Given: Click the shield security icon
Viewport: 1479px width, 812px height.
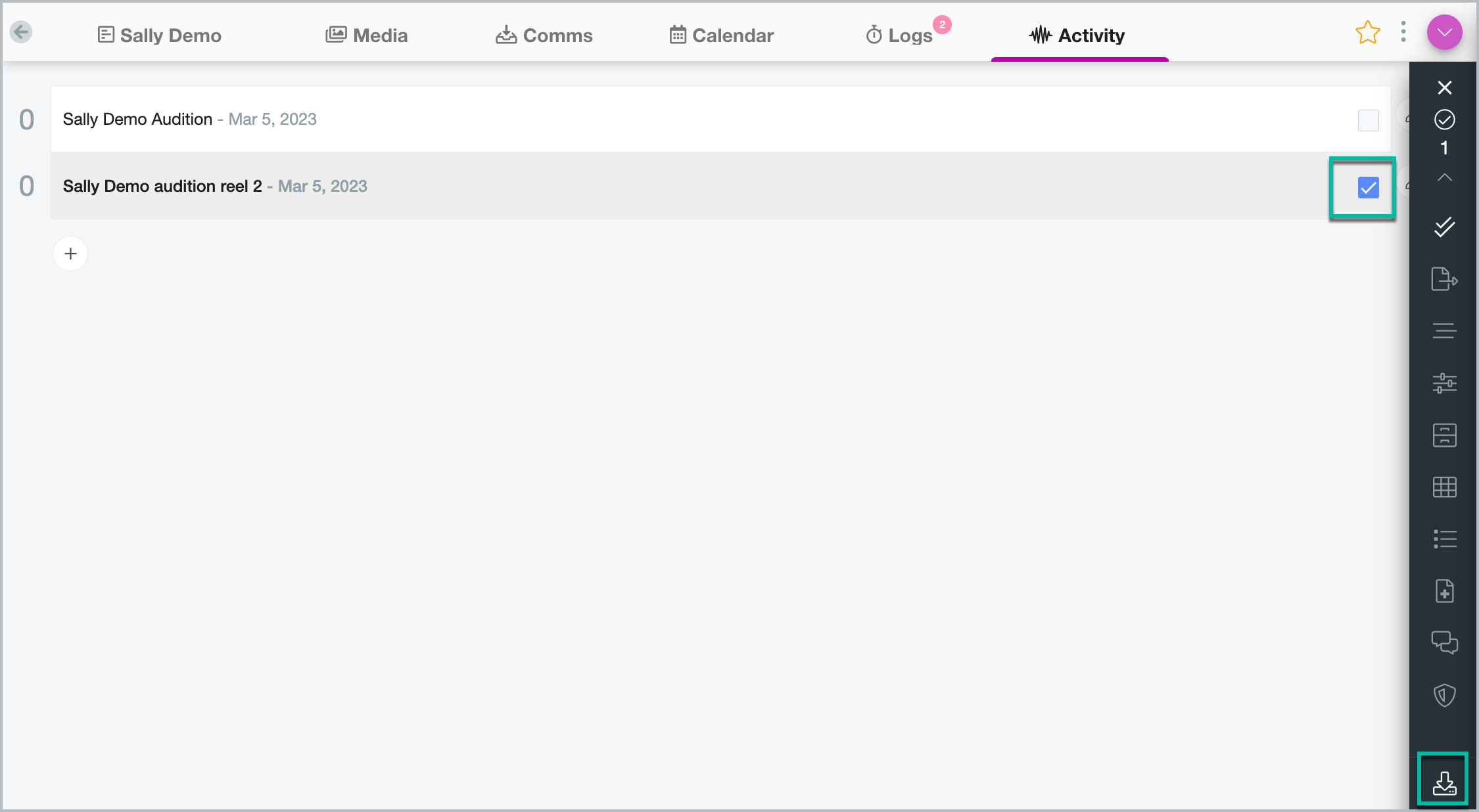Looking at the screenshot, I should click(x=1444, y=695).
